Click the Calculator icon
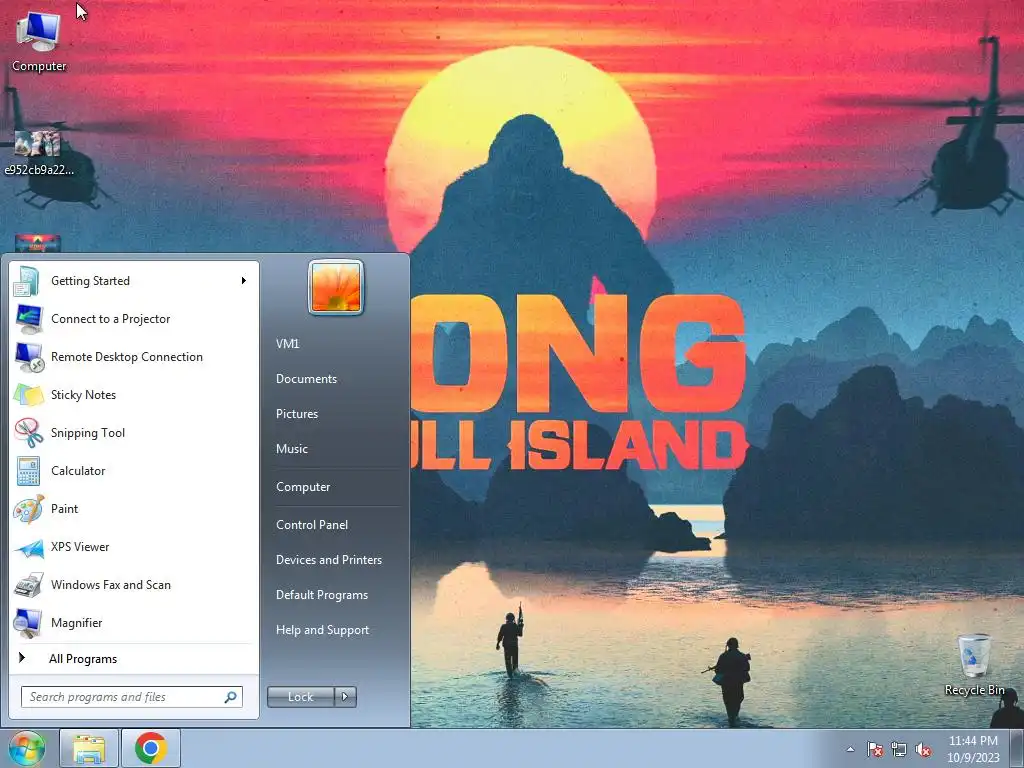This screenshot has height=768, width=1024. [x=28, y=471]
